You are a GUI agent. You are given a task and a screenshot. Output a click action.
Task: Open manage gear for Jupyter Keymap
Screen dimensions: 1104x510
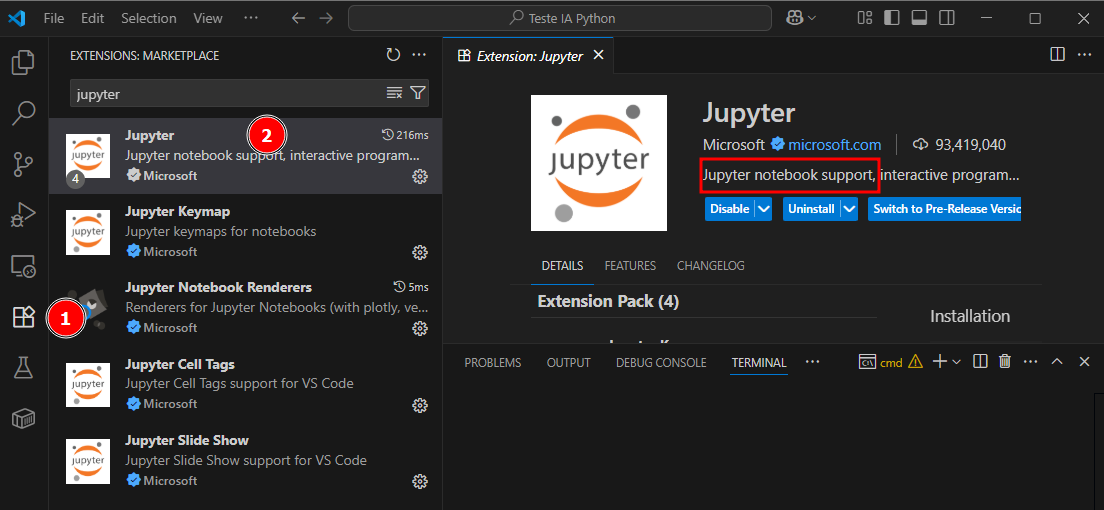coord(420,252)
